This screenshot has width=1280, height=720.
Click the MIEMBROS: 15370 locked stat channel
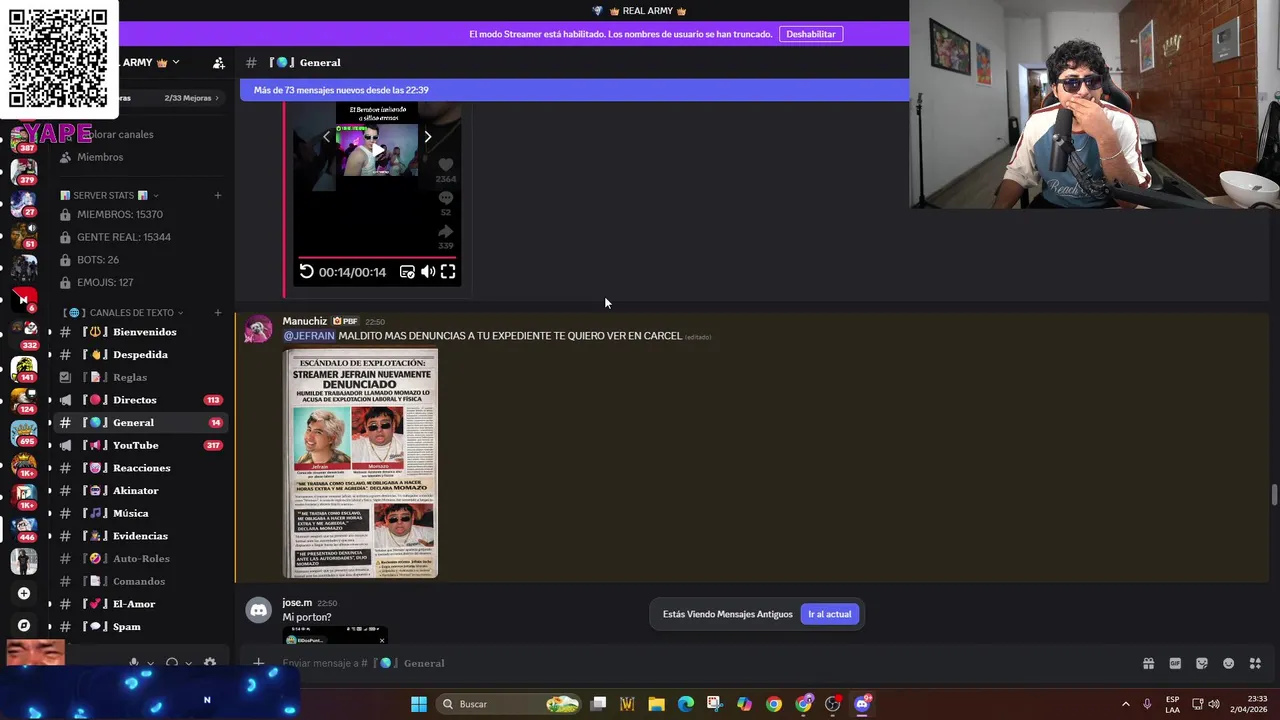point(140,215)
